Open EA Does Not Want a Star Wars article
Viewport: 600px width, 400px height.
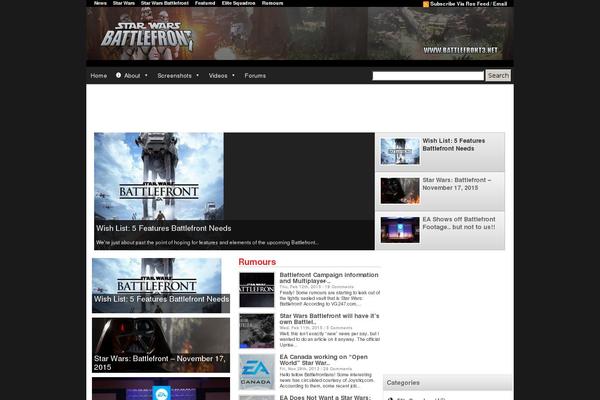pos(325,397)
